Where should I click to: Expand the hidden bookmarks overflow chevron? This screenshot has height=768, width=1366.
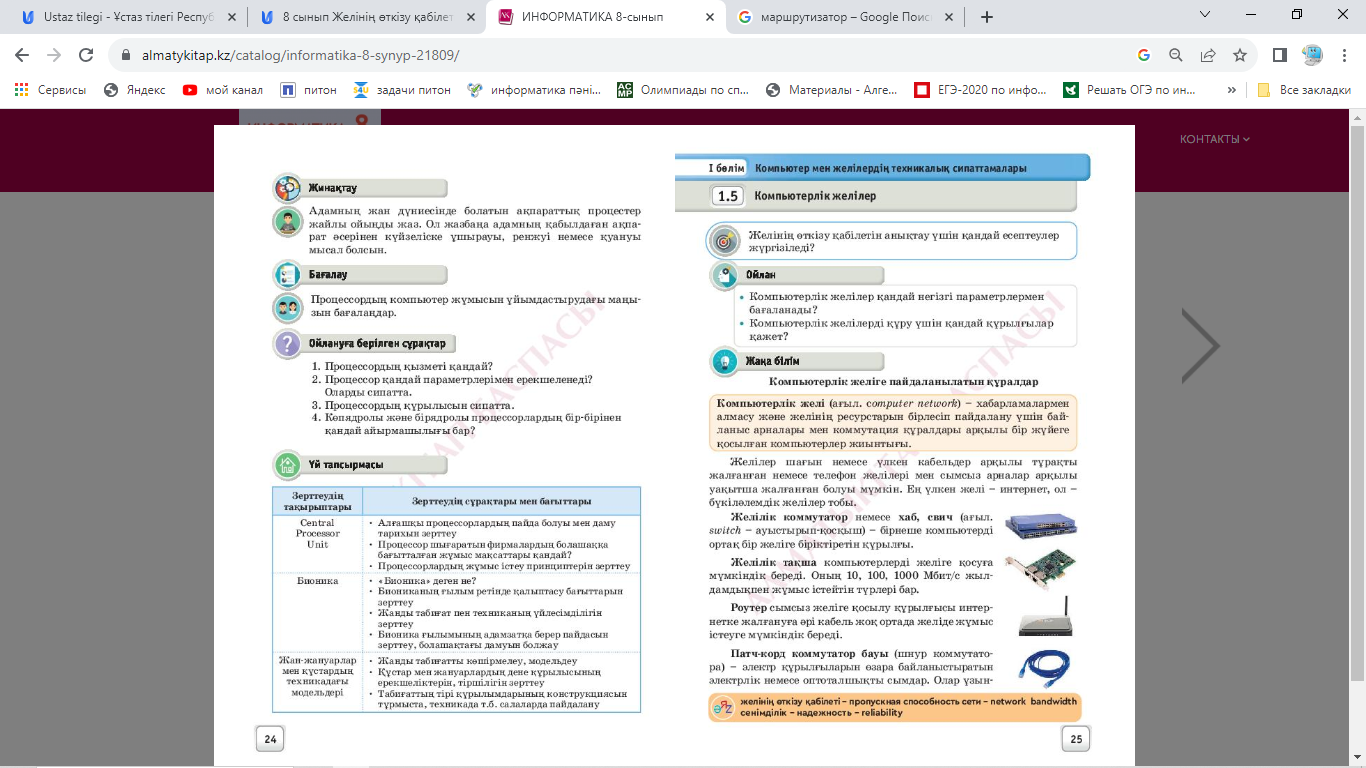click(x=1231, y=90)
